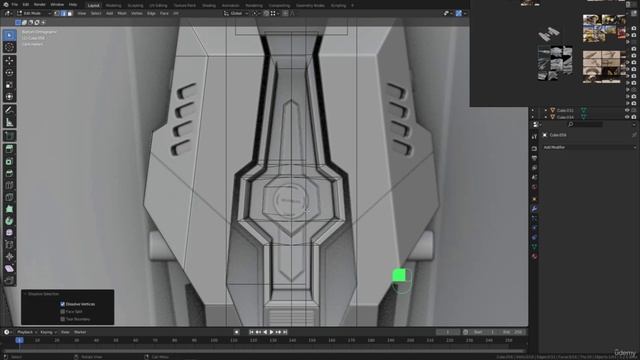
Task: Open the Edit Mode dropdown
Action: (x=33, y=13)
